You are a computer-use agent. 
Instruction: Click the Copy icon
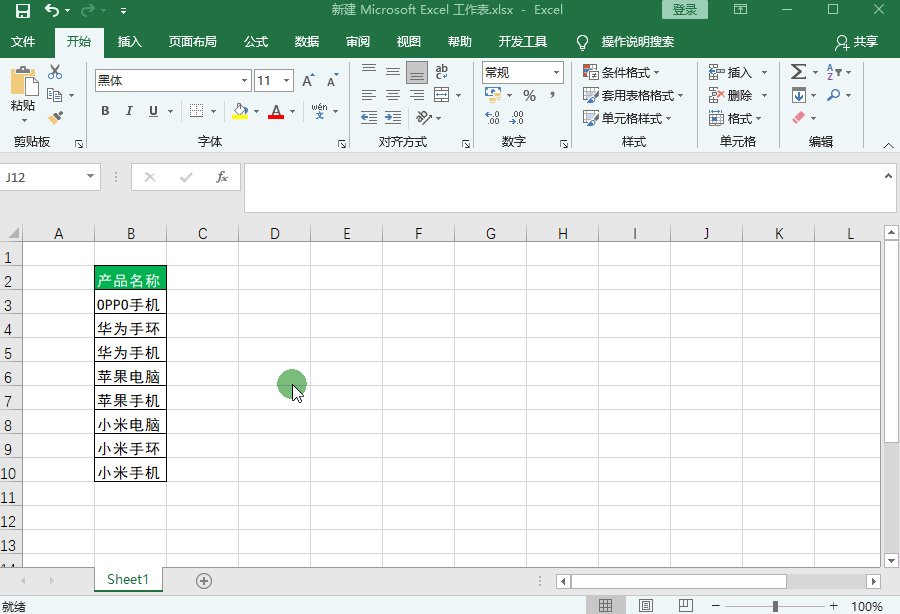[x=55, y=95]
